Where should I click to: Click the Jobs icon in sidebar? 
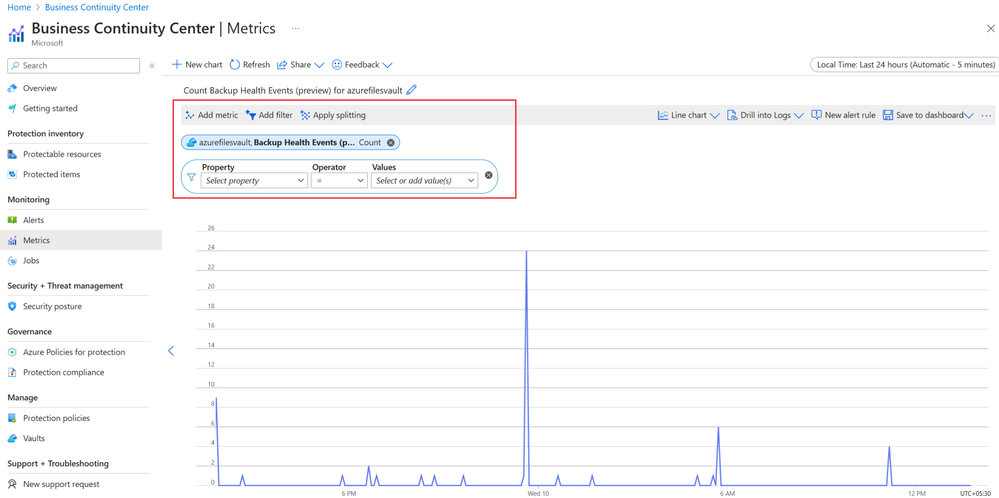12,260
